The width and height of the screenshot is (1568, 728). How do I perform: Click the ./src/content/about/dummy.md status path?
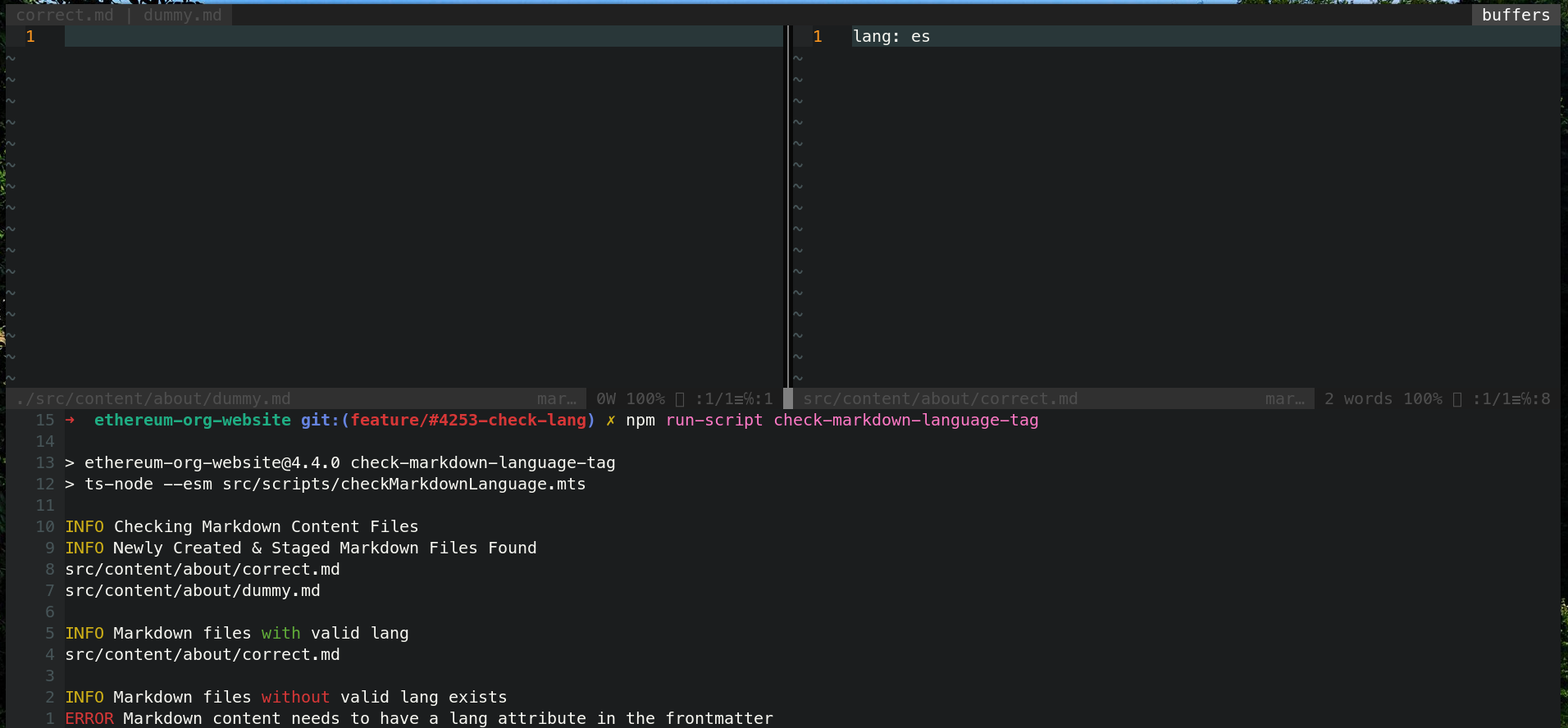pos(153,398)
